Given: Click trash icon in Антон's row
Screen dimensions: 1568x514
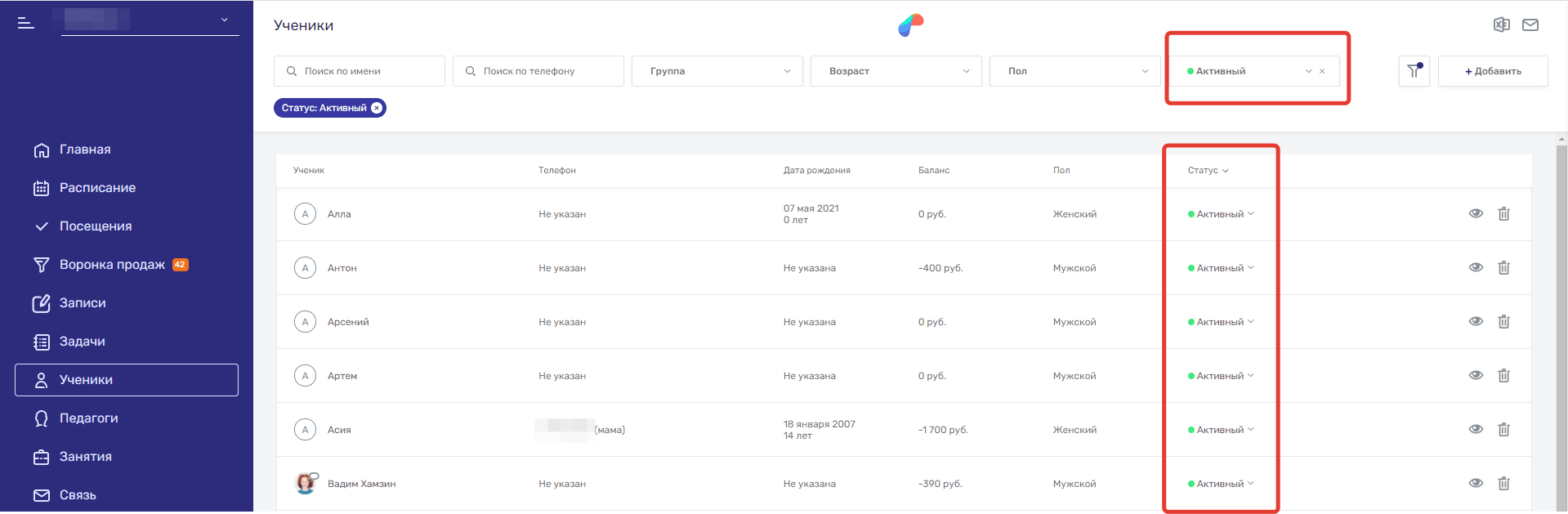Looking at the screenshot, I should pos(1503,268).
